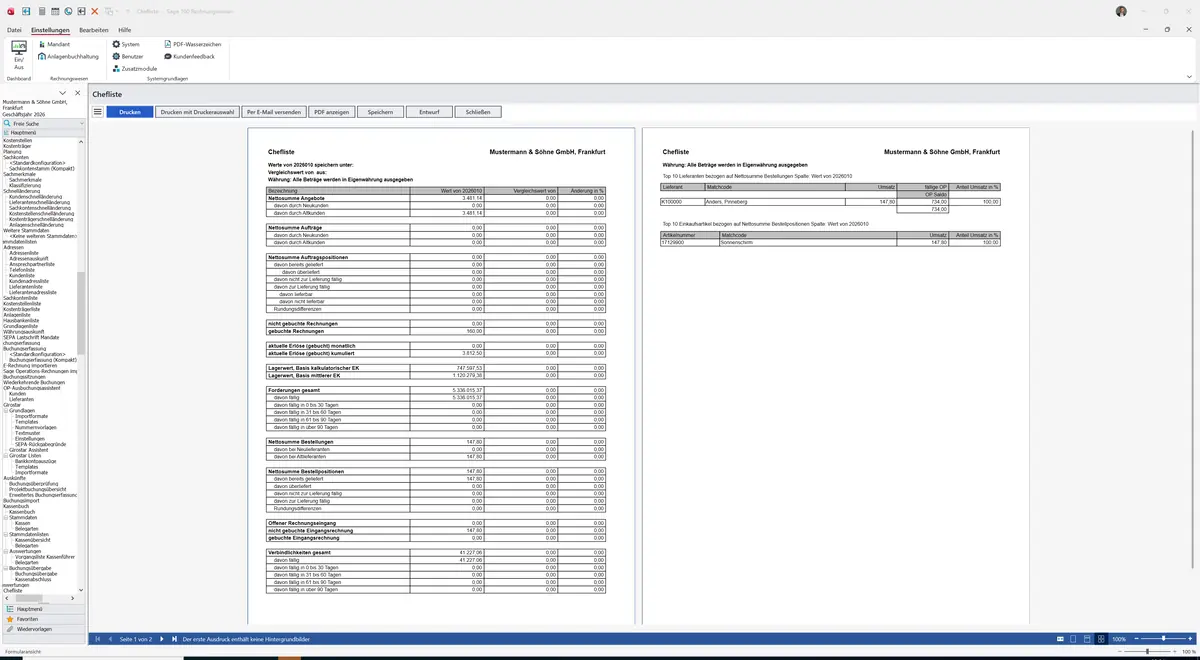
Task: Open Favoriten in sidebar
Action: [43, 619]
